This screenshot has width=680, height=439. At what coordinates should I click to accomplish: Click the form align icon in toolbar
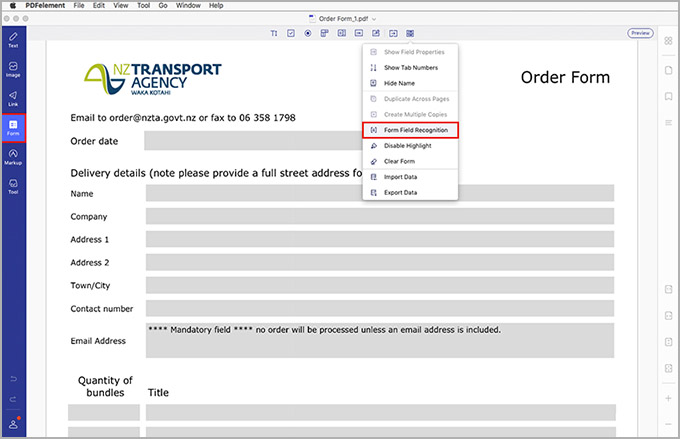(x=393, y=33)
